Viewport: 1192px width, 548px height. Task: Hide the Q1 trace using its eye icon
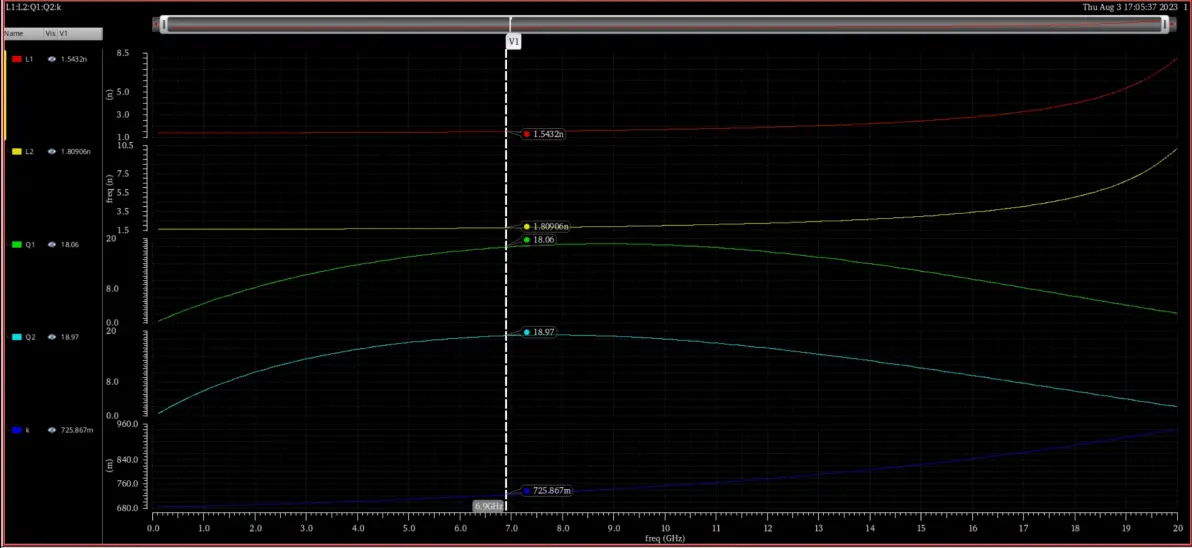[x=52, y=245]
